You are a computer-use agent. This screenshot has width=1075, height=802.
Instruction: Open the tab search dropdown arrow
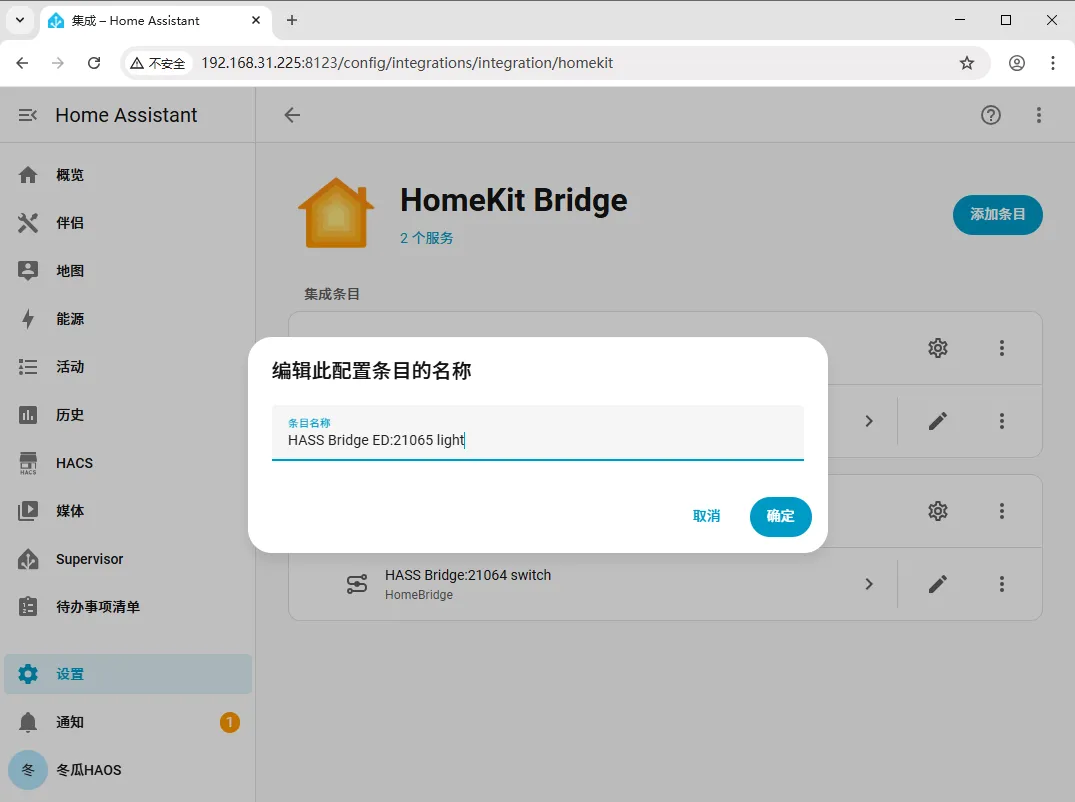(20, 21)
